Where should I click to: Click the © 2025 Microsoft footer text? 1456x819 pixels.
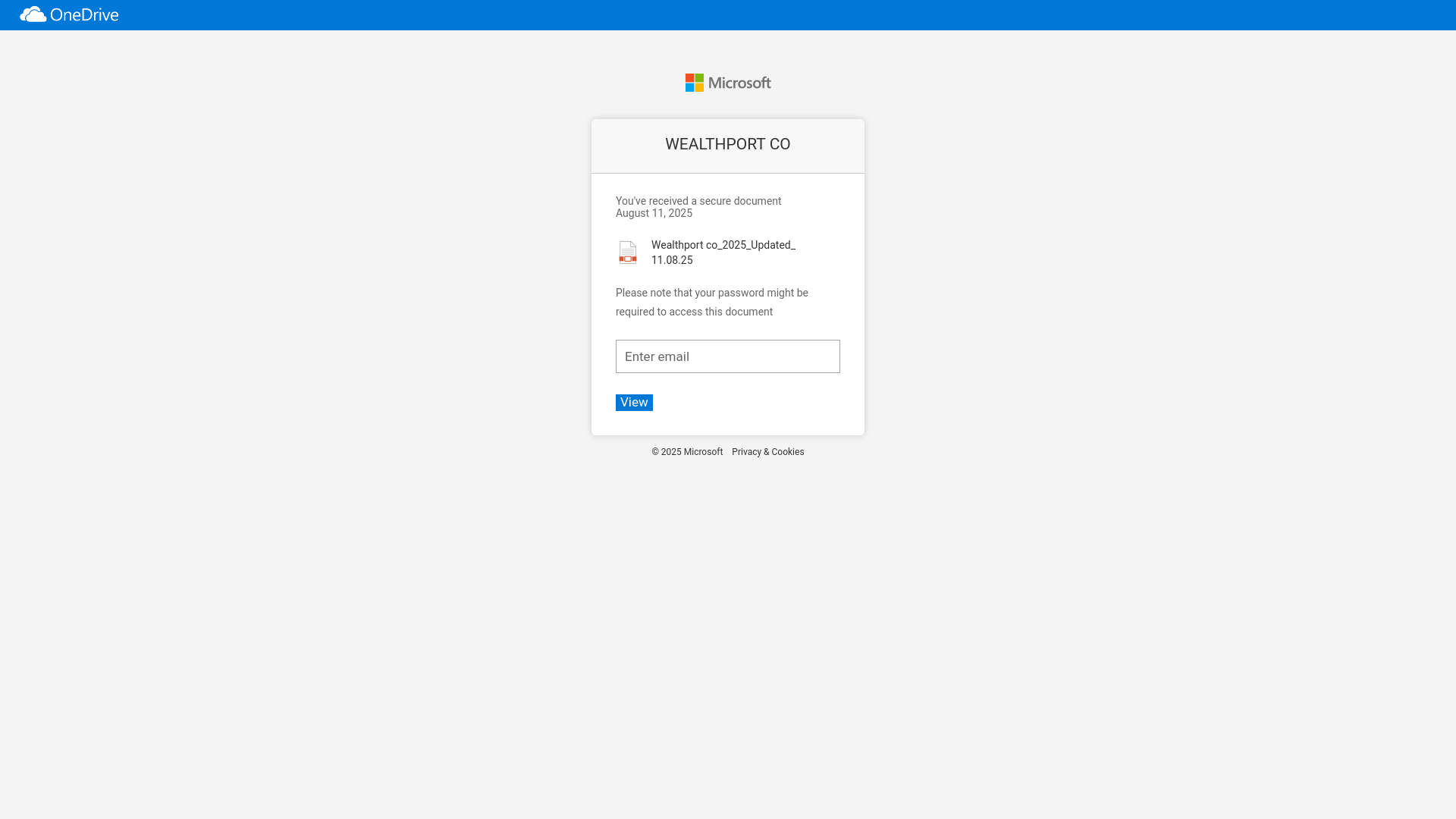tap(687, 452)
